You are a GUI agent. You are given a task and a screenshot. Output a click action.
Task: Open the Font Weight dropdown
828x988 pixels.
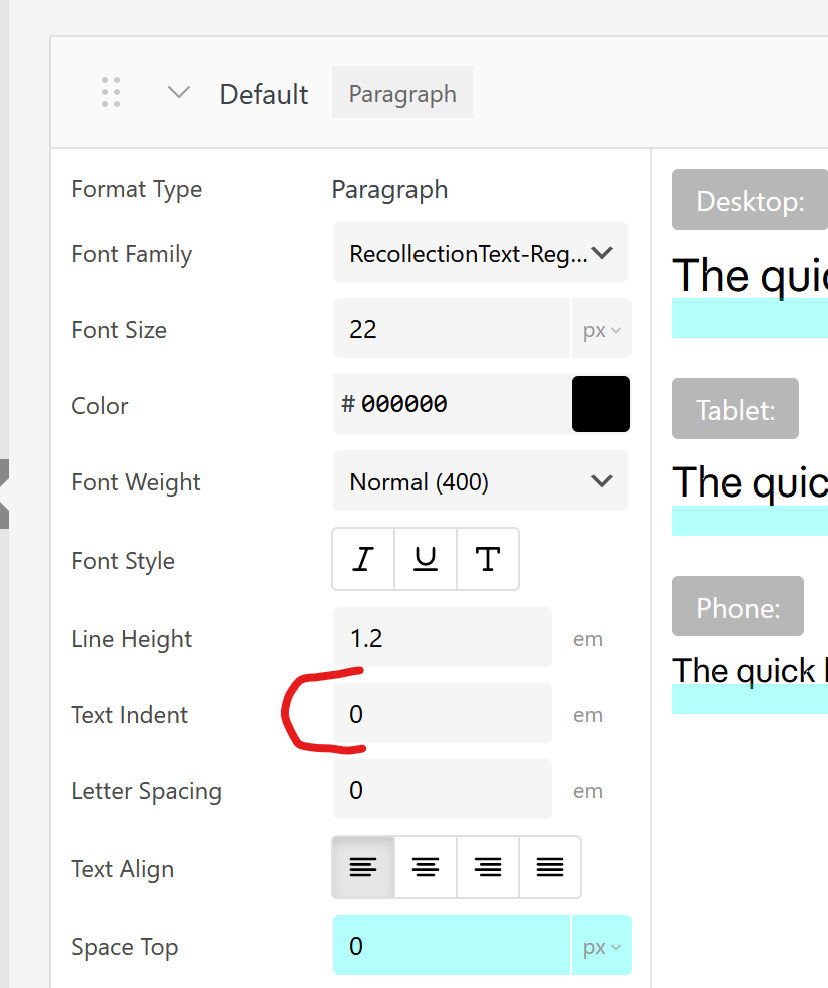coord(480,481)
